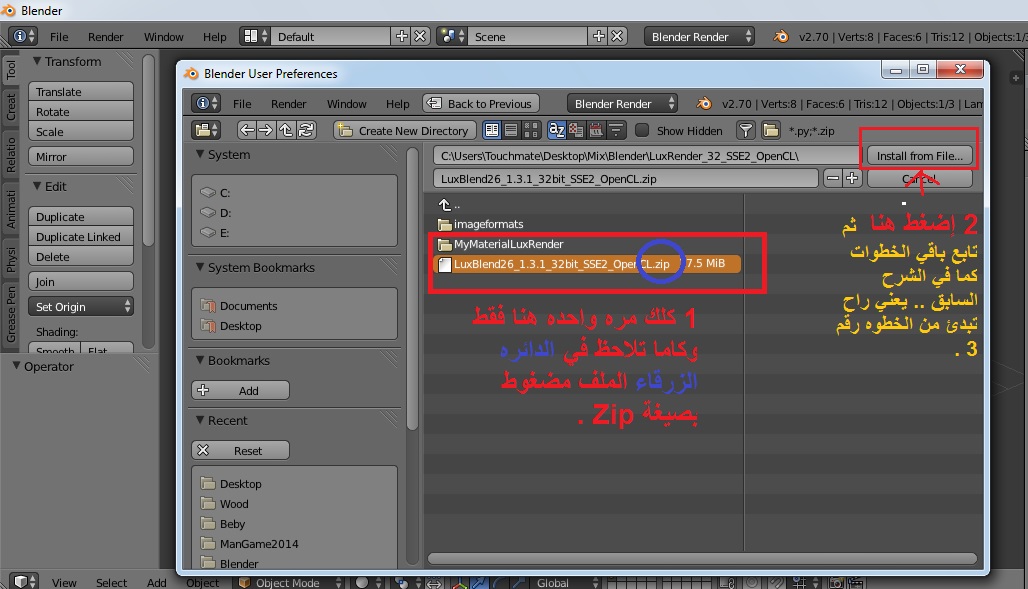Click Install from File button
This screenshot has width=1028, height=589.
(920, 155)
